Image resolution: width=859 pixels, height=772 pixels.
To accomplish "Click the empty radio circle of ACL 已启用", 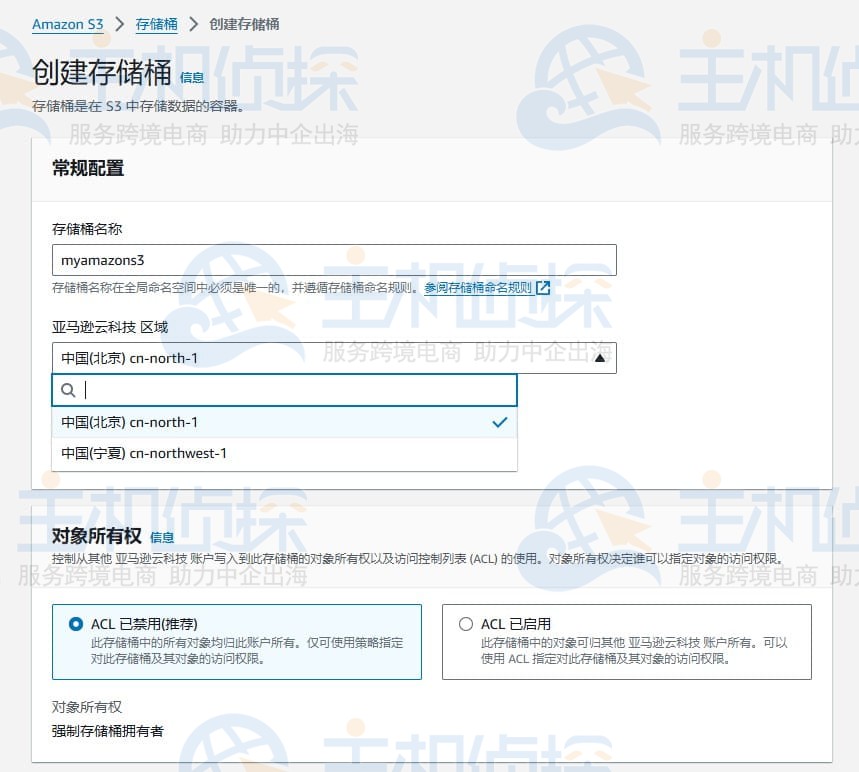I will (466, 623).
